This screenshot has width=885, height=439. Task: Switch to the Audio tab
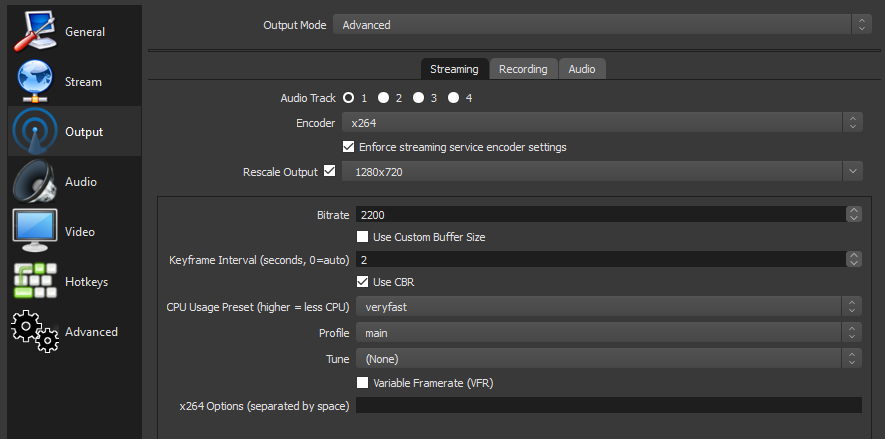tap(582, 69)
